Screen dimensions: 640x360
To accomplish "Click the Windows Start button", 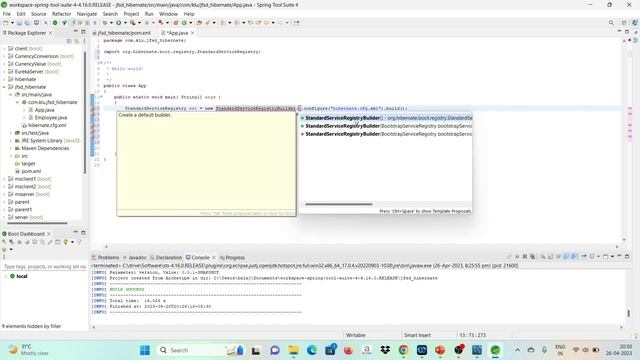I will tap(144, 350).
